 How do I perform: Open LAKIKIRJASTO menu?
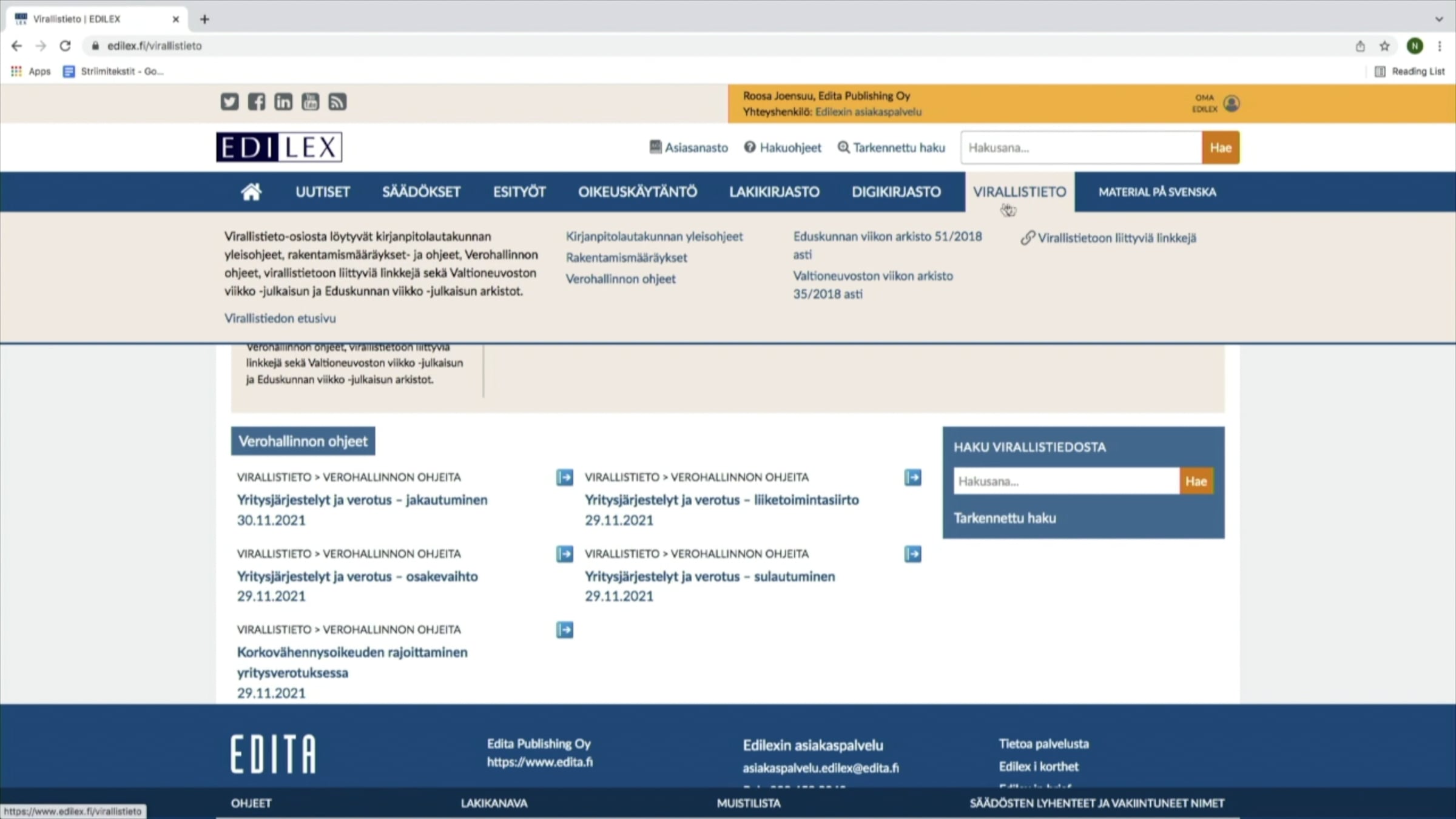[x=774, y=192]
